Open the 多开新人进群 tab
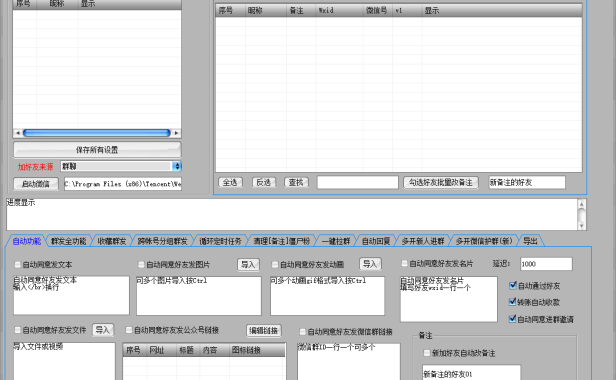The image size is (616, 380). tap(423, 241)
